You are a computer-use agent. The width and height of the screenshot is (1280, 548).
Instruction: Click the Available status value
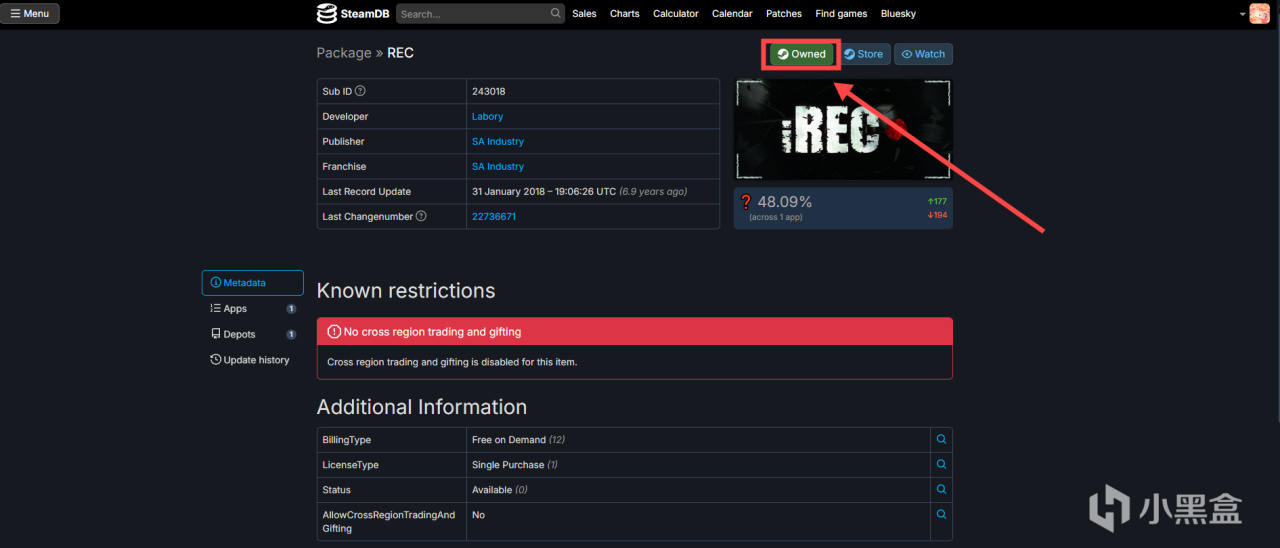492,490
